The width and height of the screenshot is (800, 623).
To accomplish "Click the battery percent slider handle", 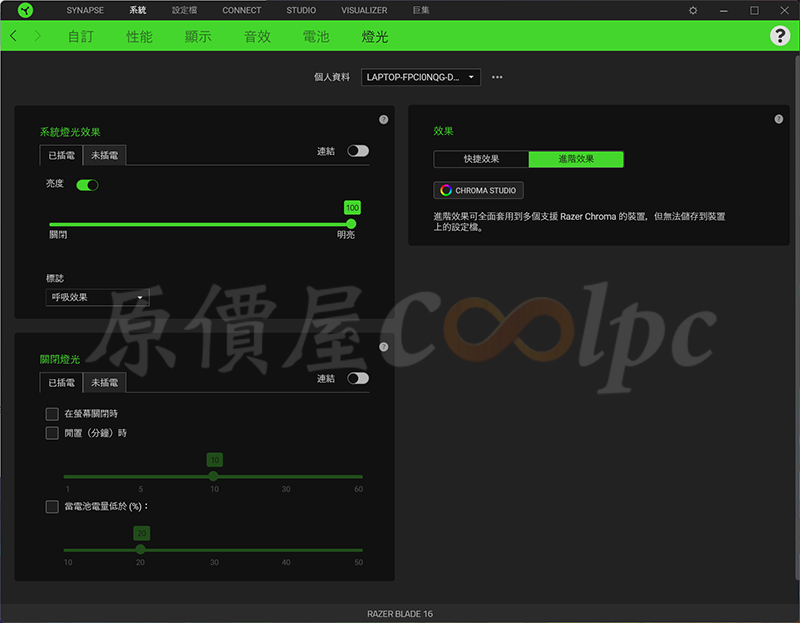I will 140,550.
